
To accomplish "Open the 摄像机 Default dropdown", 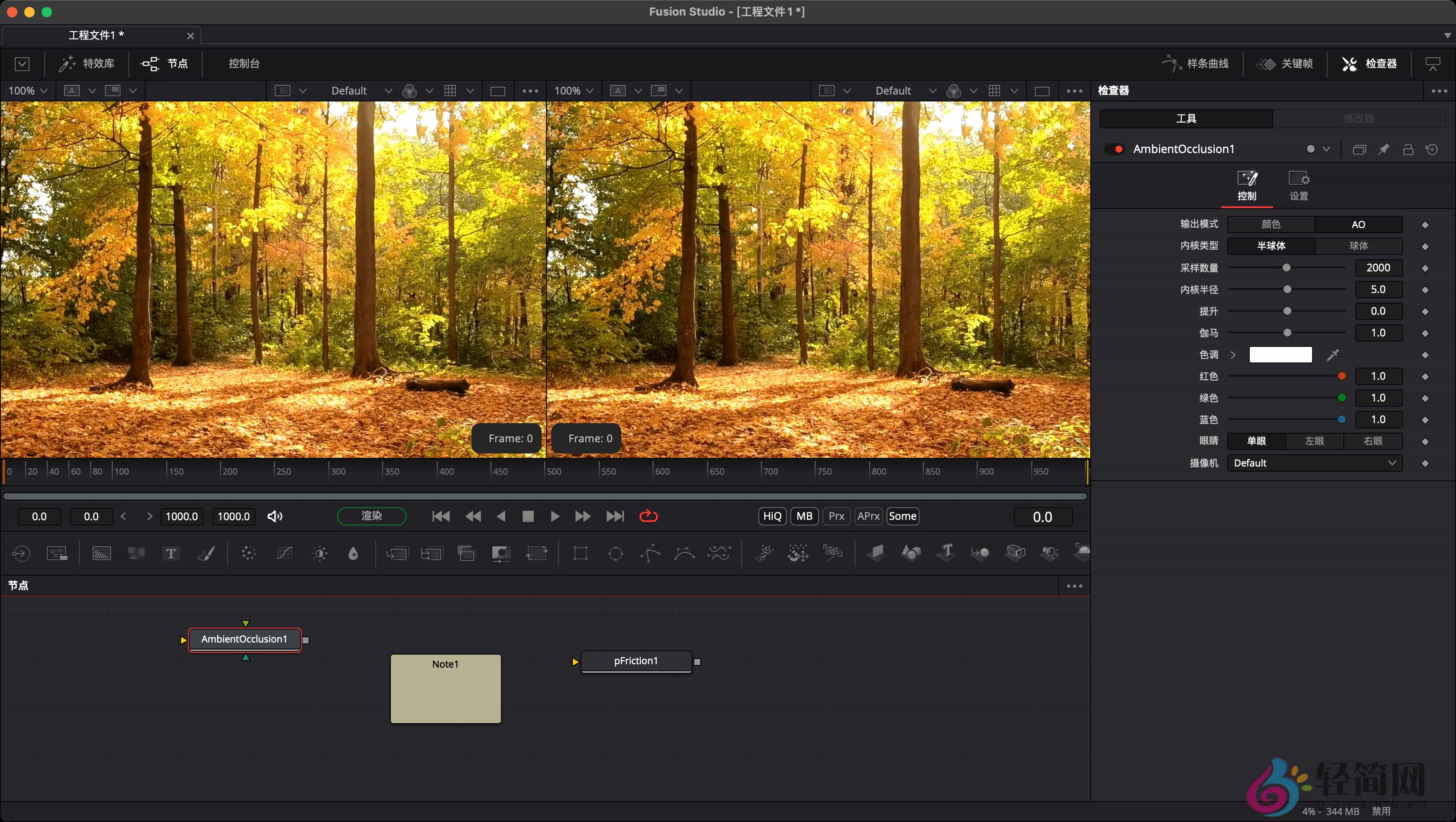I will pos(1314,463).
